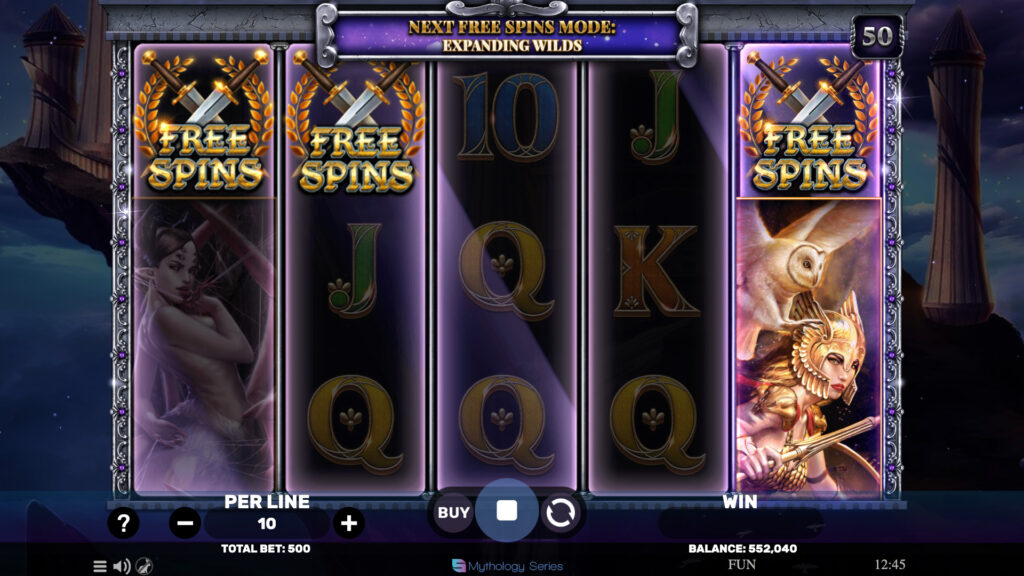This screenshot has width=1024, height=576.
Task: Mute the sound with the speaker icon
Action: tap(121, 566)
